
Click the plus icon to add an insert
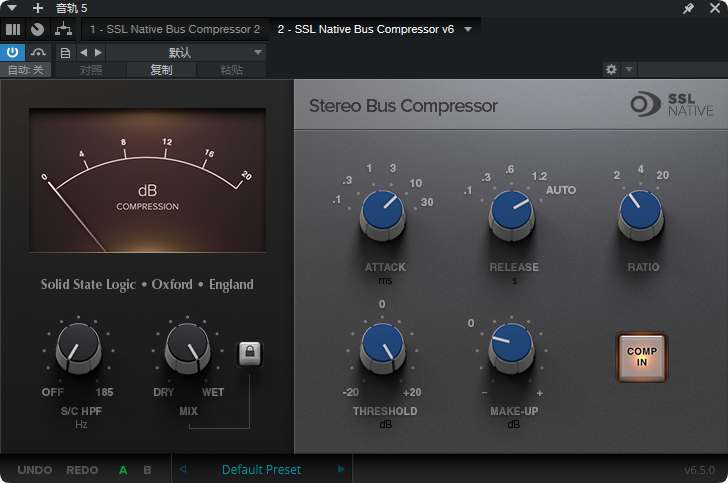pyautogui.click(x=38, y=8)
